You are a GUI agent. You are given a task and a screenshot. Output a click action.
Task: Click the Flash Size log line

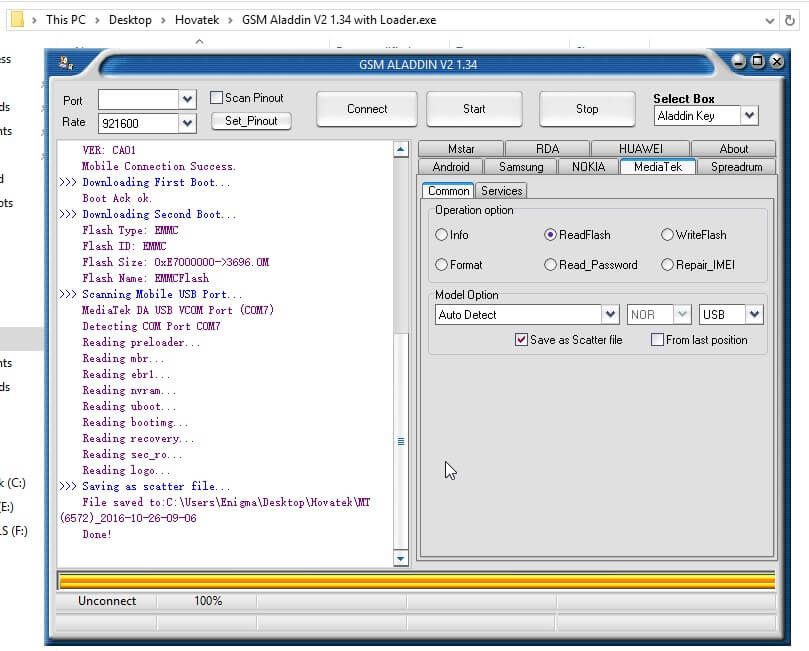175,262
